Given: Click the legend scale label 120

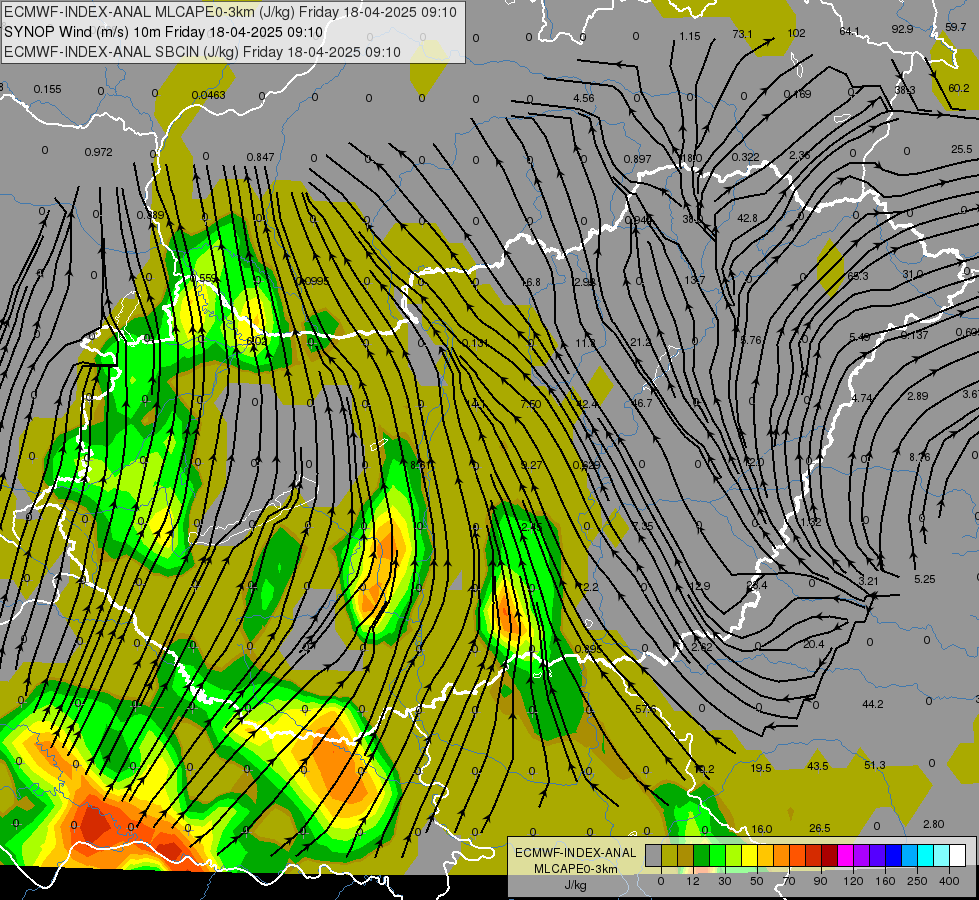Looking at the screenshot, I should tap(854, 881).
